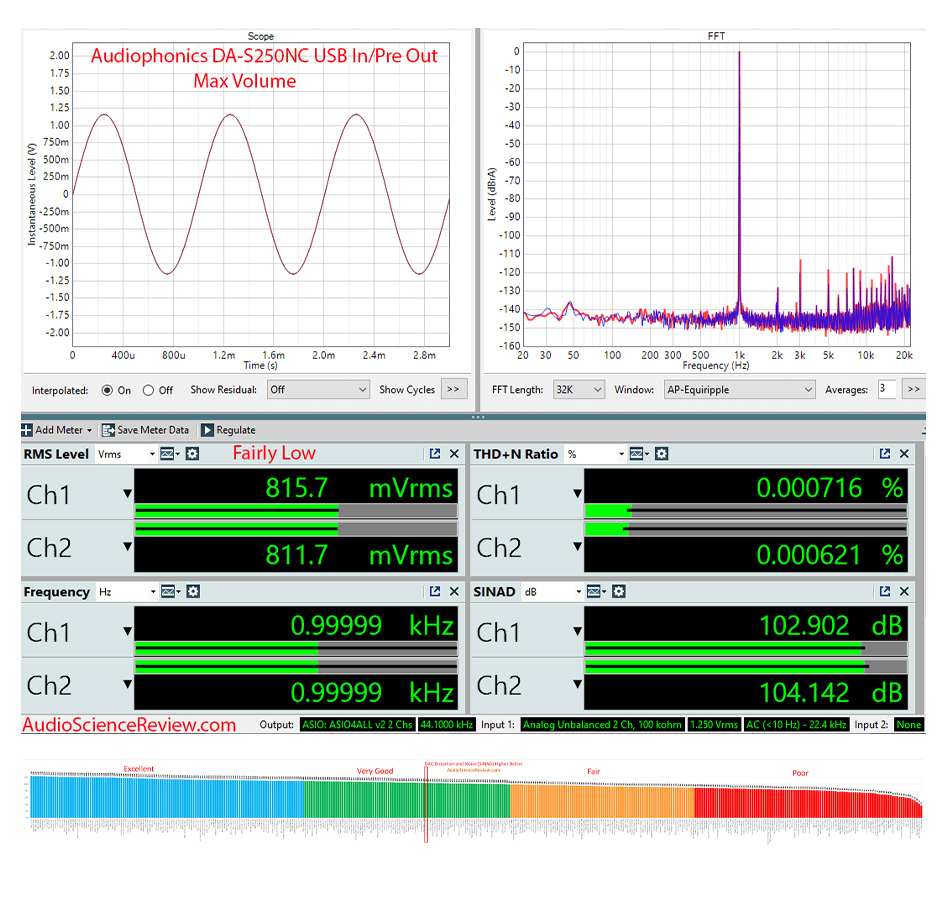The width and height of the screenshot is (947, 900).
Task: Select the Interpolated On radio button
Action: pos(108,390)
